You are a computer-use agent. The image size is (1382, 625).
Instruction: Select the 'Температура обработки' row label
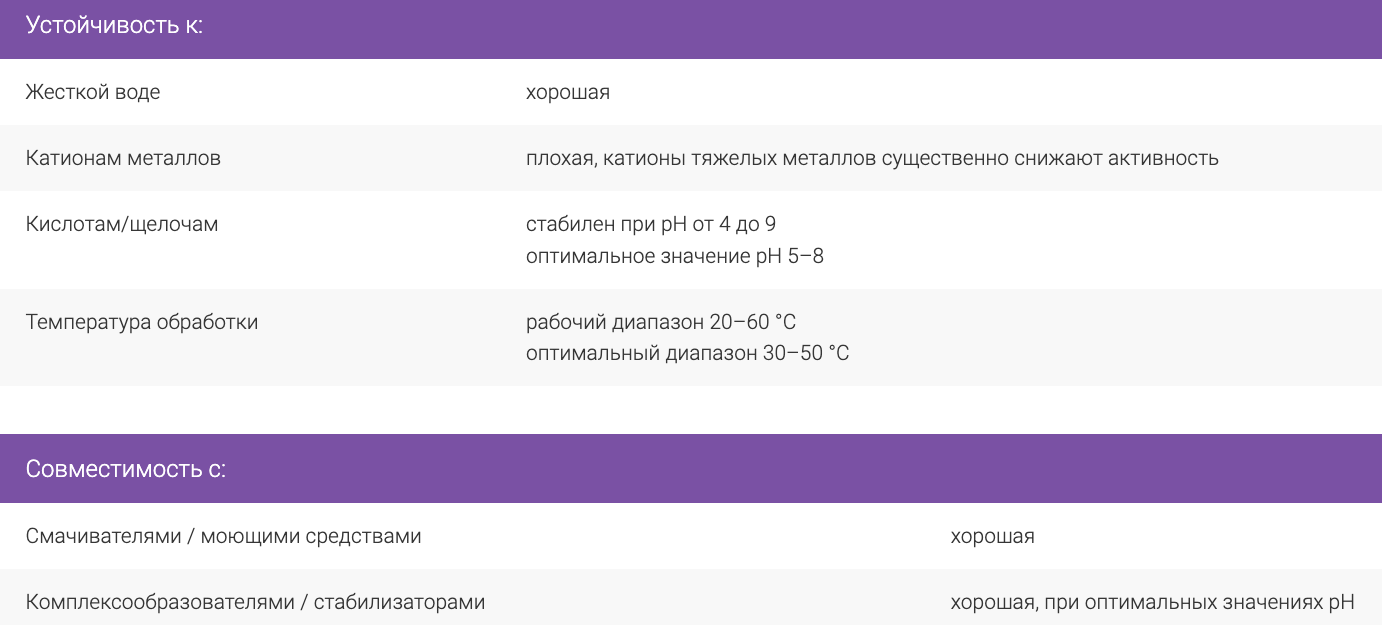(x=142, y=322)
